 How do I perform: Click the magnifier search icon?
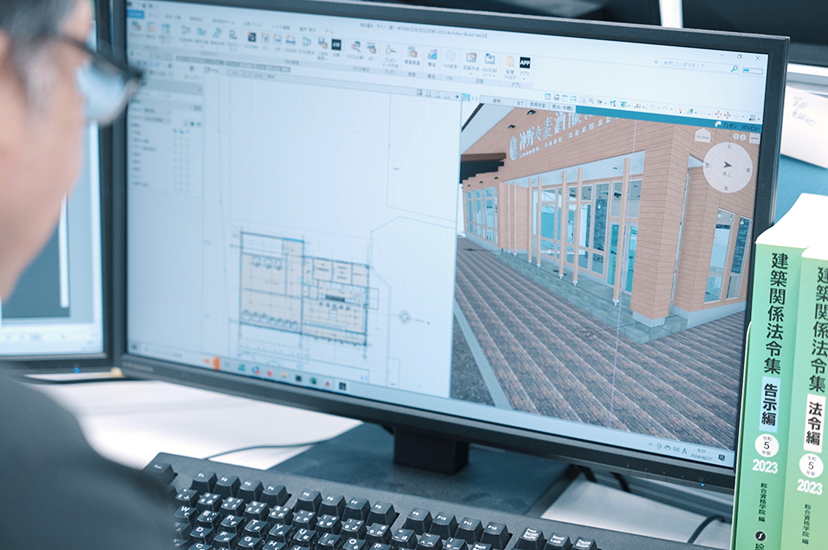click(x=734, y=69)
